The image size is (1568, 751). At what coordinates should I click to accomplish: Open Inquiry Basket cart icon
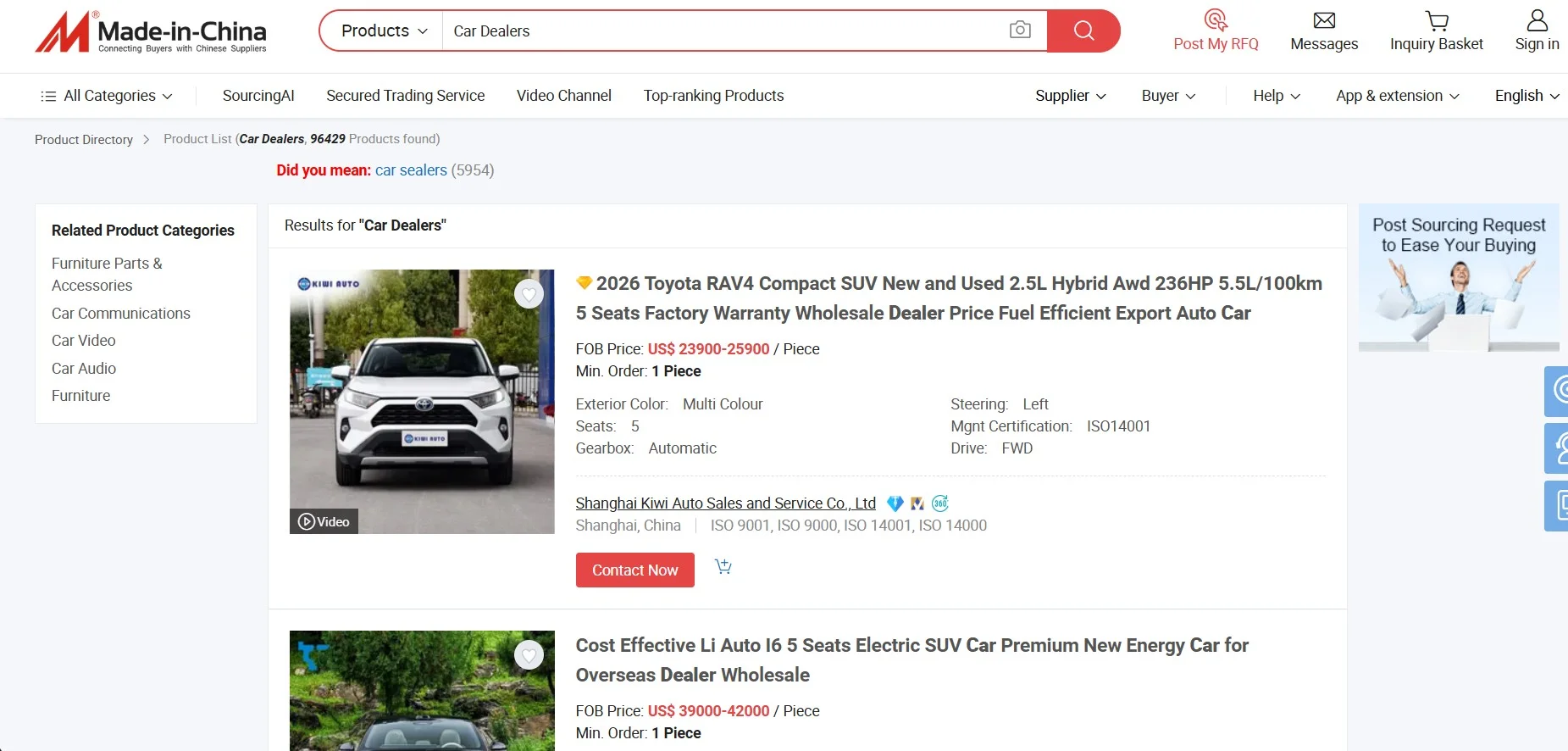coord(1437,20)
